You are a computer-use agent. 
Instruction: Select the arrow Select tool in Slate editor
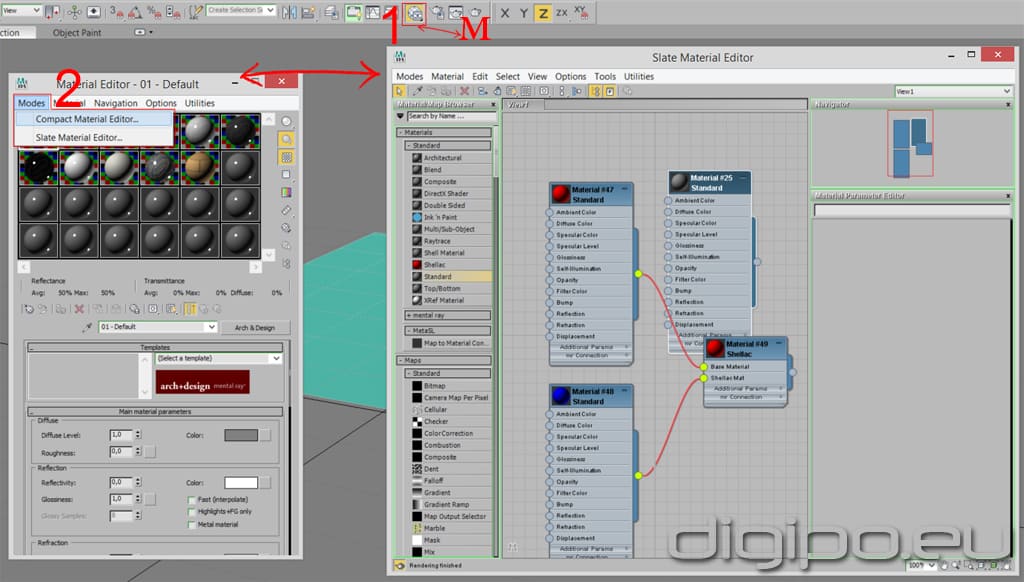coord(398,91)
